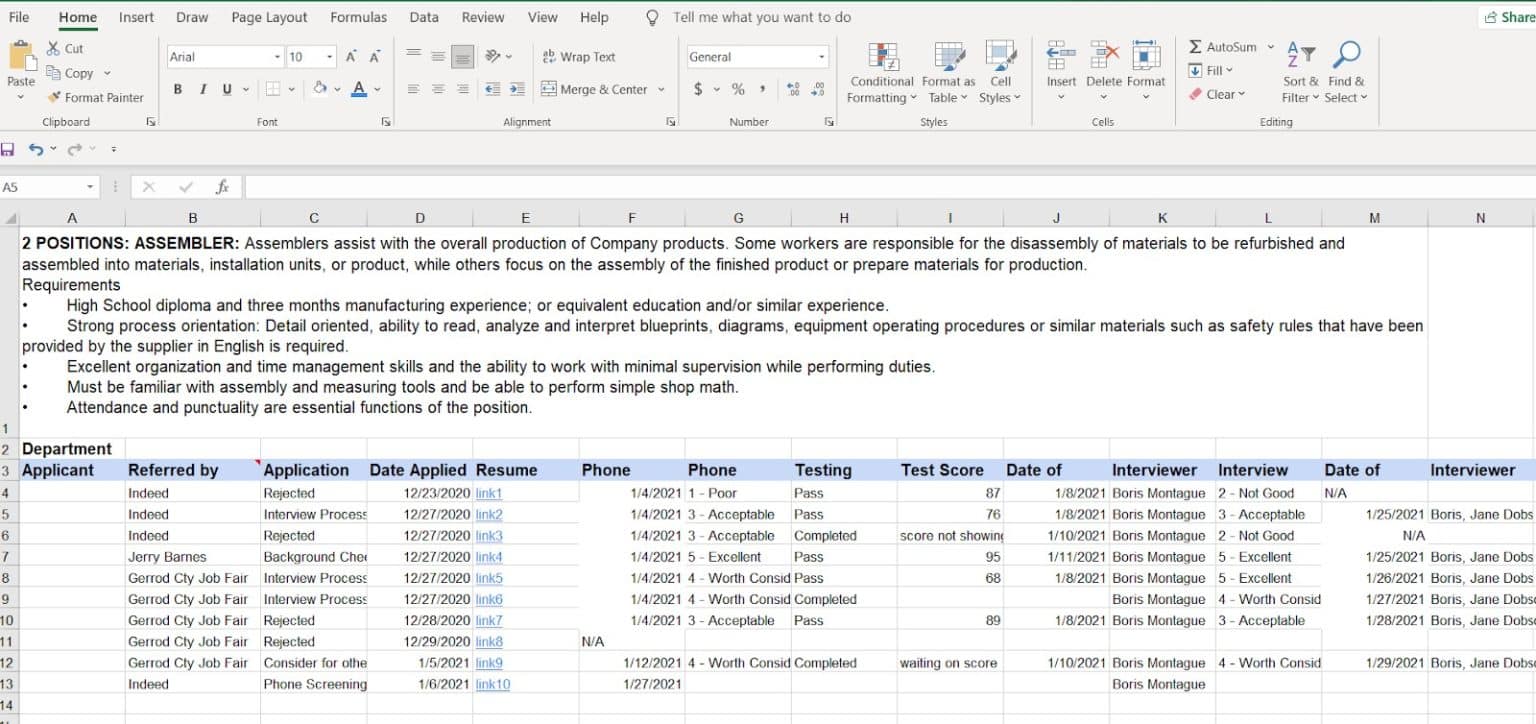Open Sort & Filter options
This screenshot has height=724, width=1536.
1299,70
